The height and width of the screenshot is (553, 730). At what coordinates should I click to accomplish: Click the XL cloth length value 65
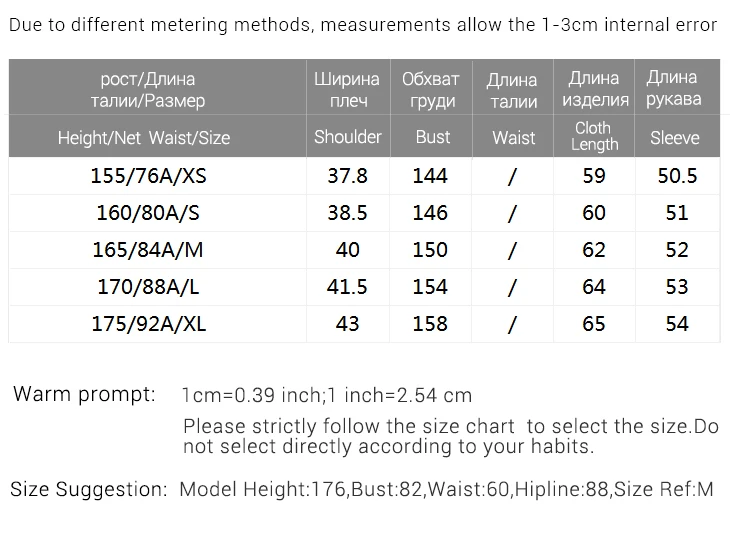(594, 324)
